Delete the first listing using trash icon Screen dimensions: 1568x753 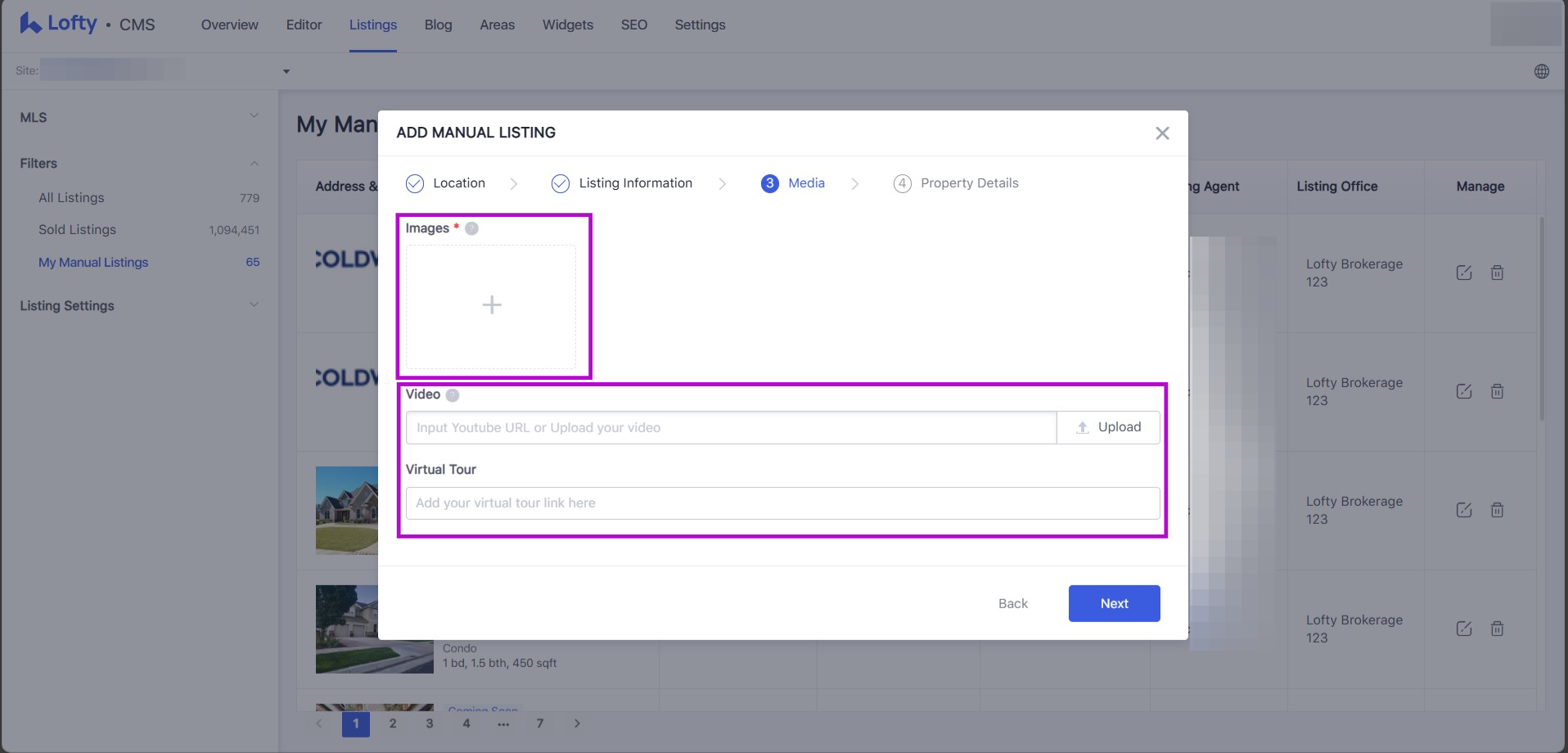(1497, 273)
